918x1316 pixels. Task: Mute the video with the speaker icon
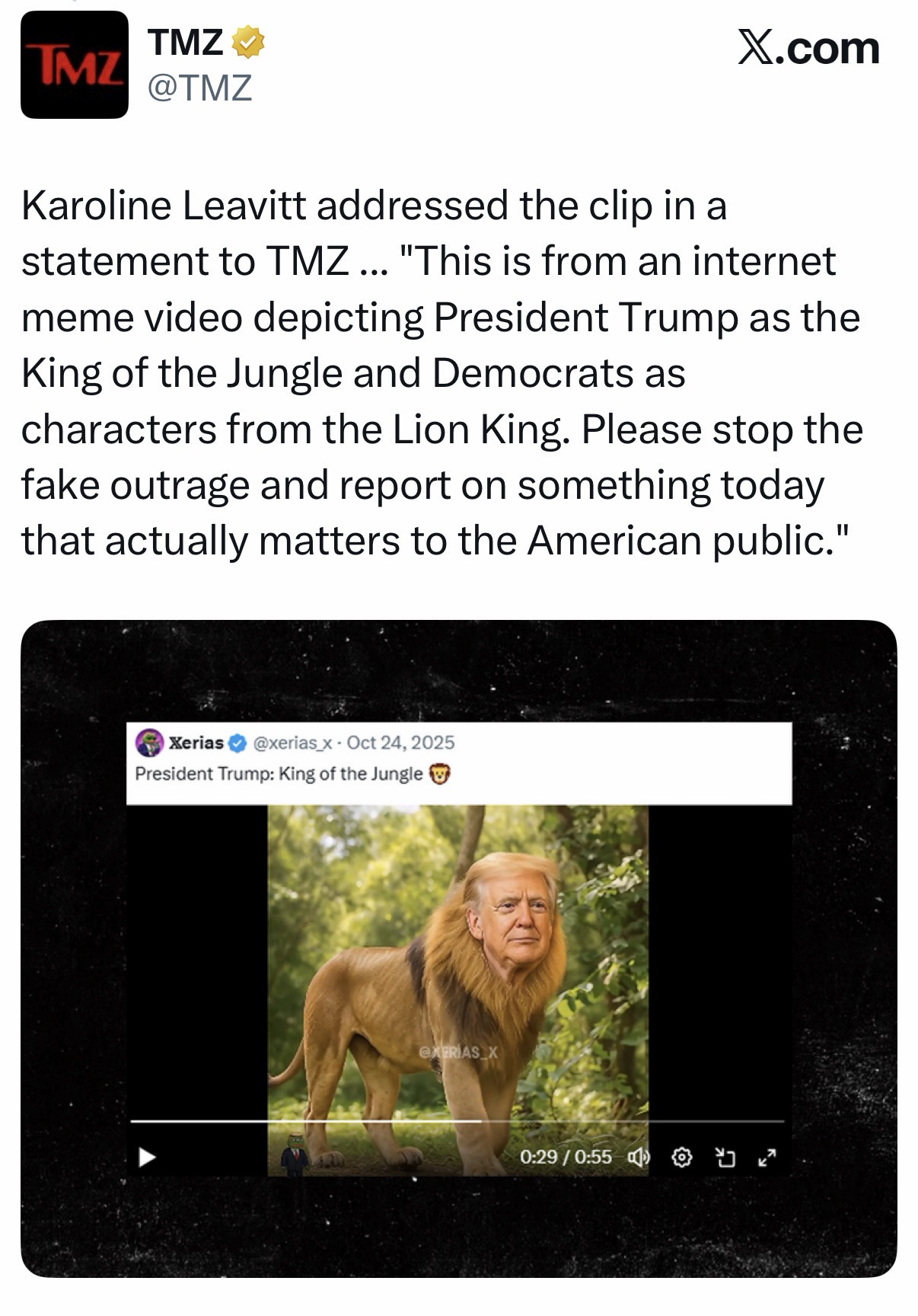click(x=639, y=1158)
